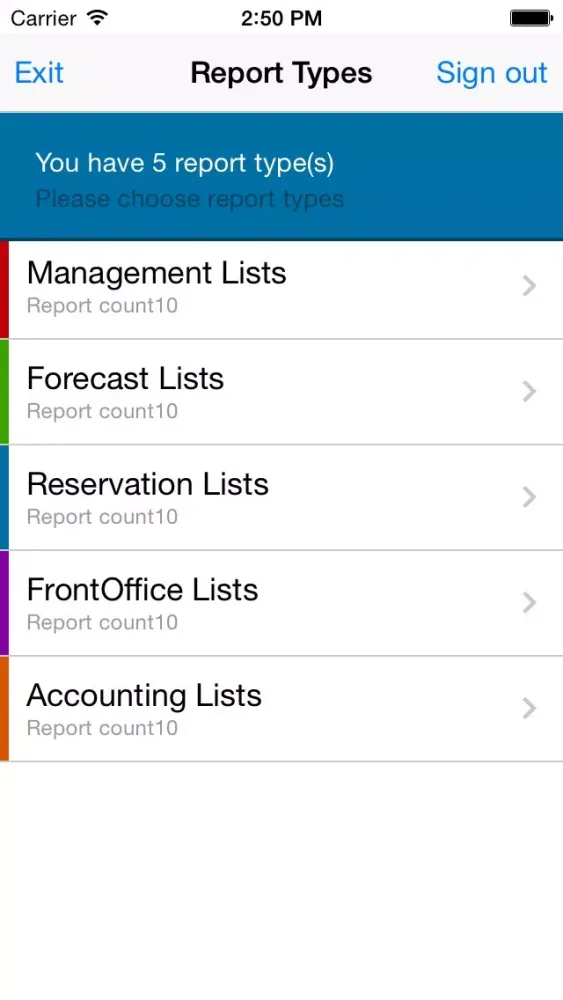
Task: Click green color bar beside Forecast Lists
Action: click(4, 392)
